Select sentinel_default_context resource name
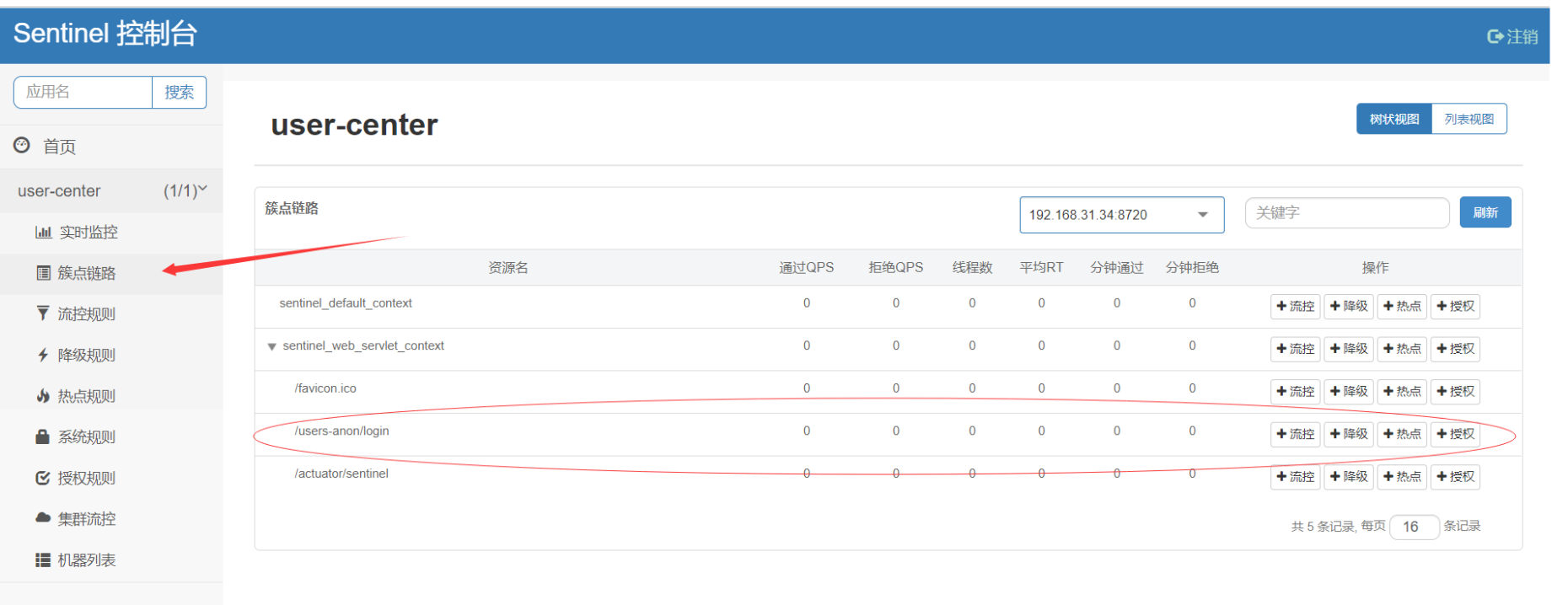The height and width of the screenshot is (605, 1568). (x=346, y=303)
